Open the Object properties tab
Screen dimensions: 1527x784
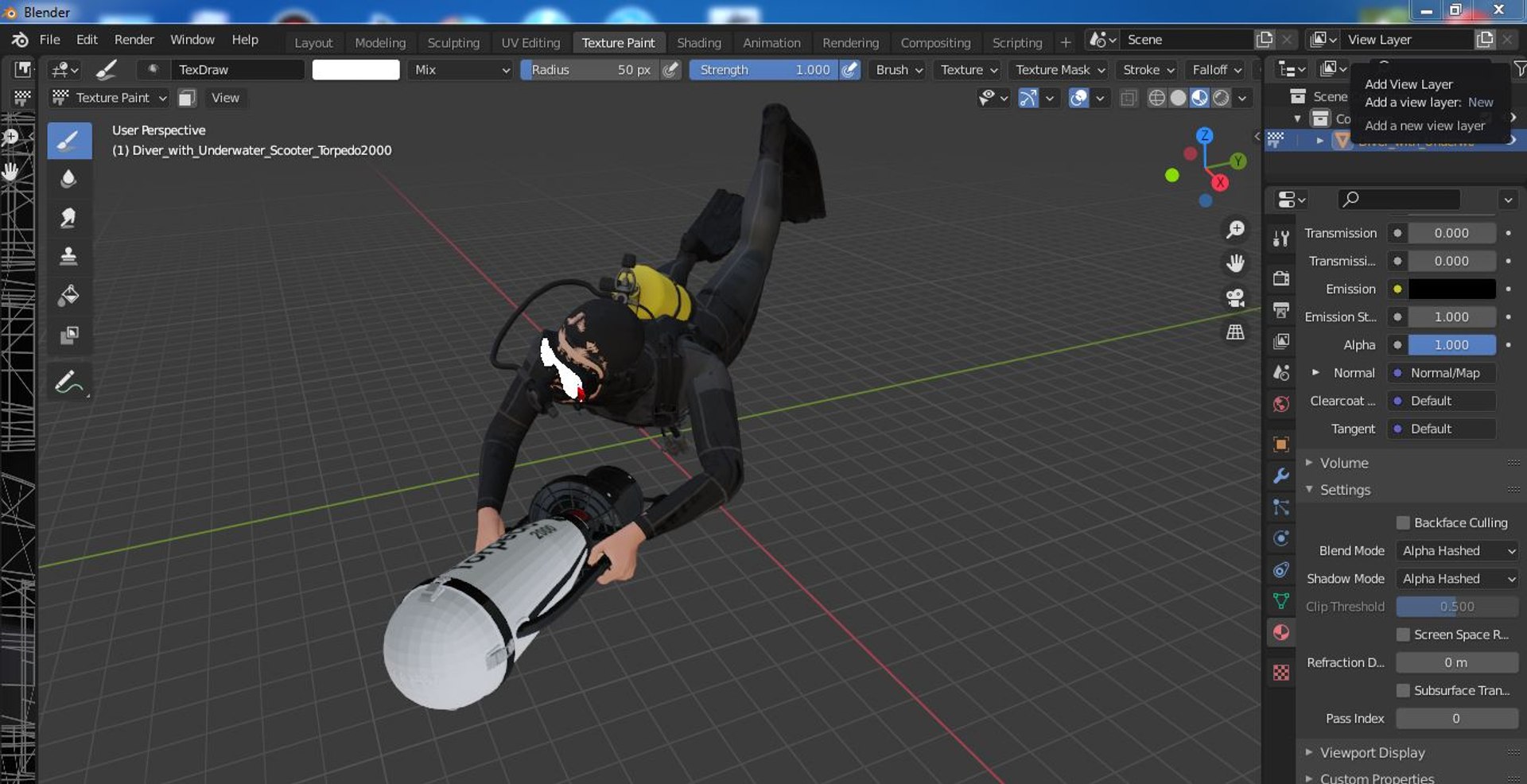1280,444
